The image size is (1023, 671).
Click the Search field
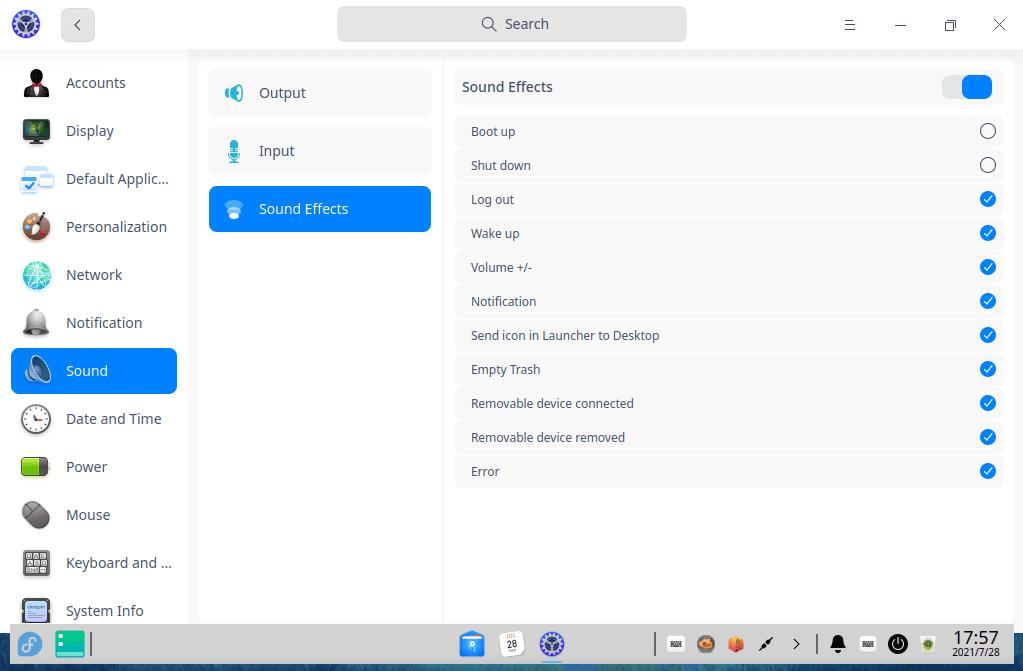[512, 24]
